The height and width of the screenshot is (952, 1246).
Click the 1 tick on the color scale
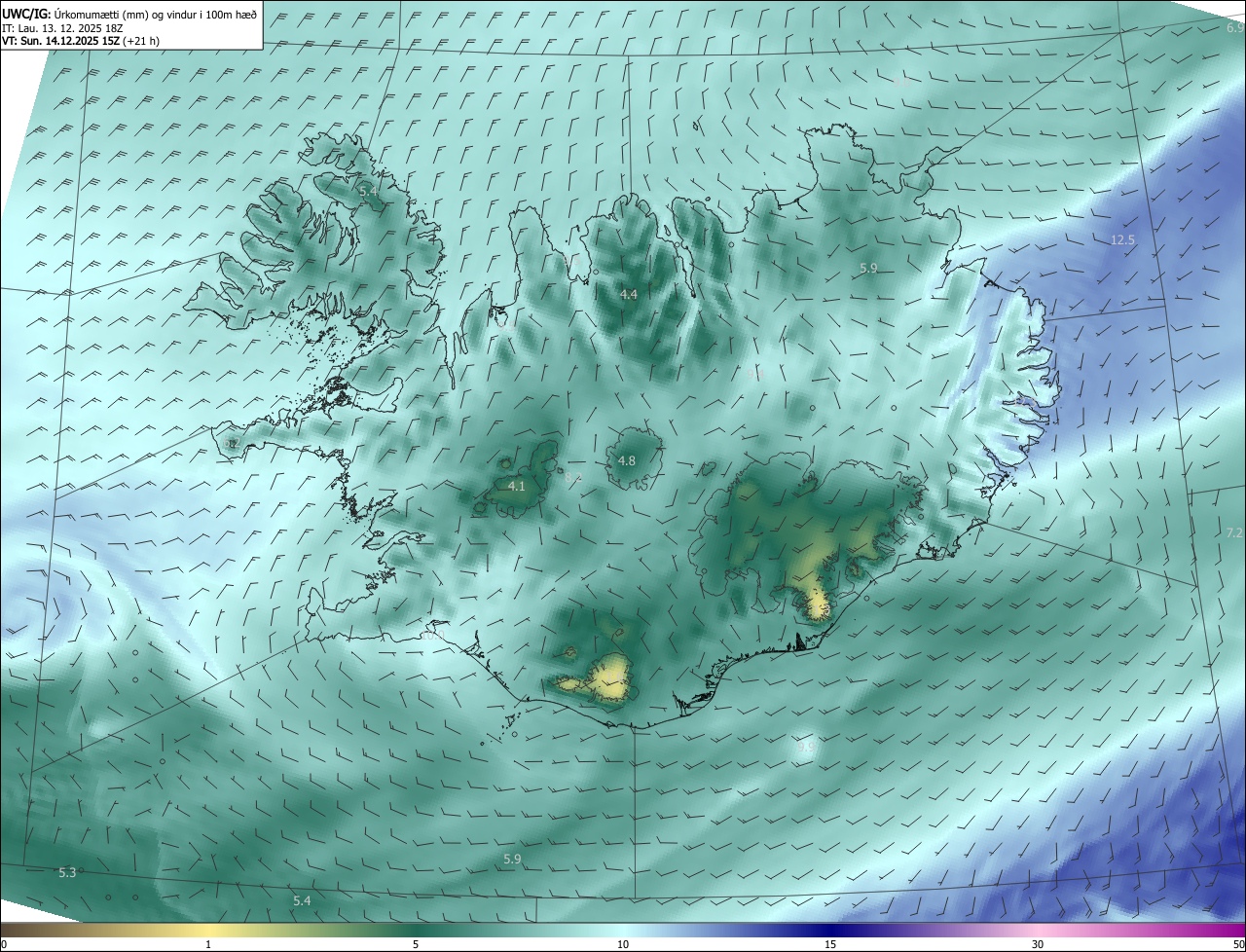(x=208, y=944)
